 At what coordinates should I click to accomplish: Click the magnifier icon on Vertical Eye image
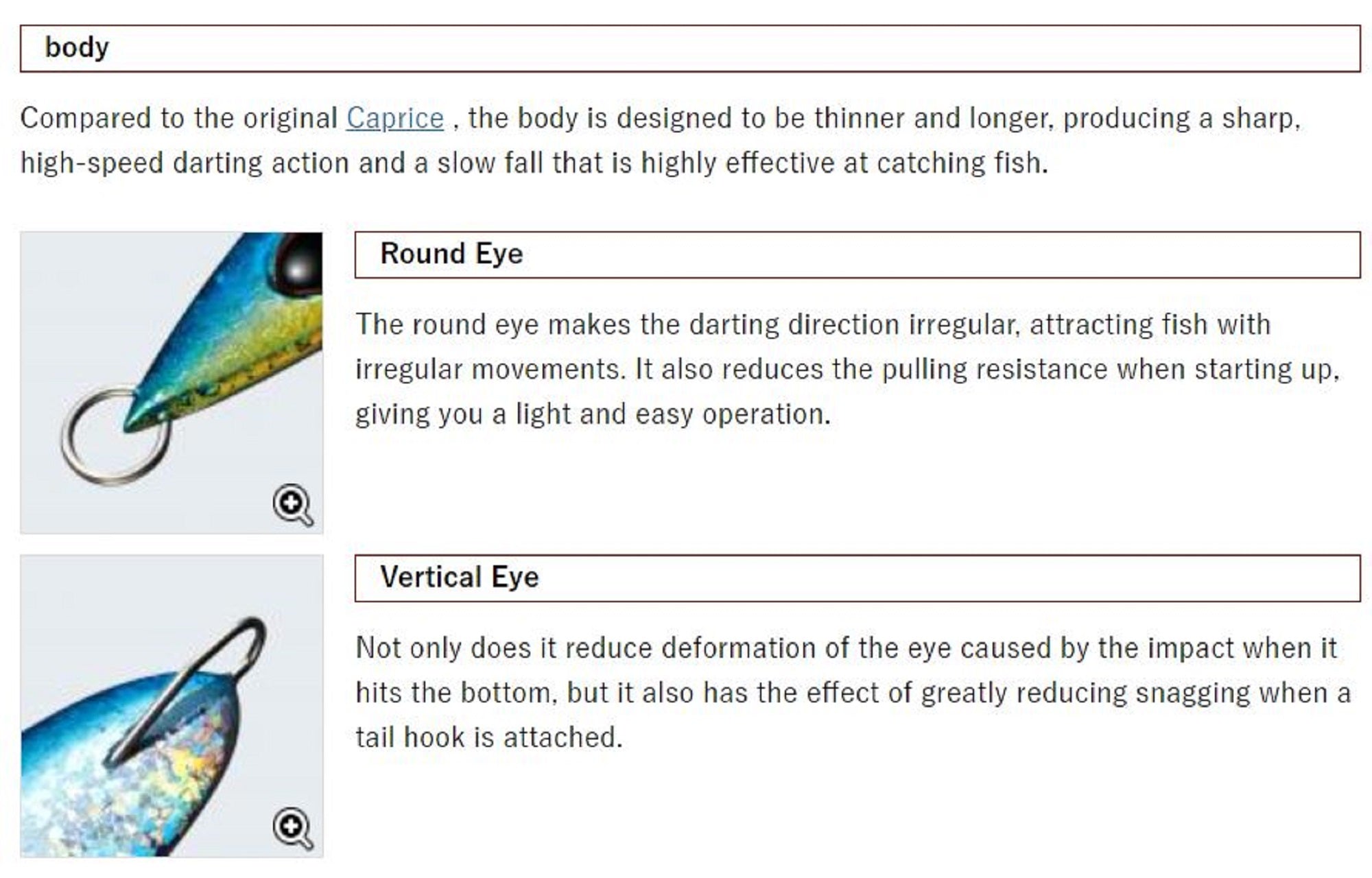pos(293,828)
